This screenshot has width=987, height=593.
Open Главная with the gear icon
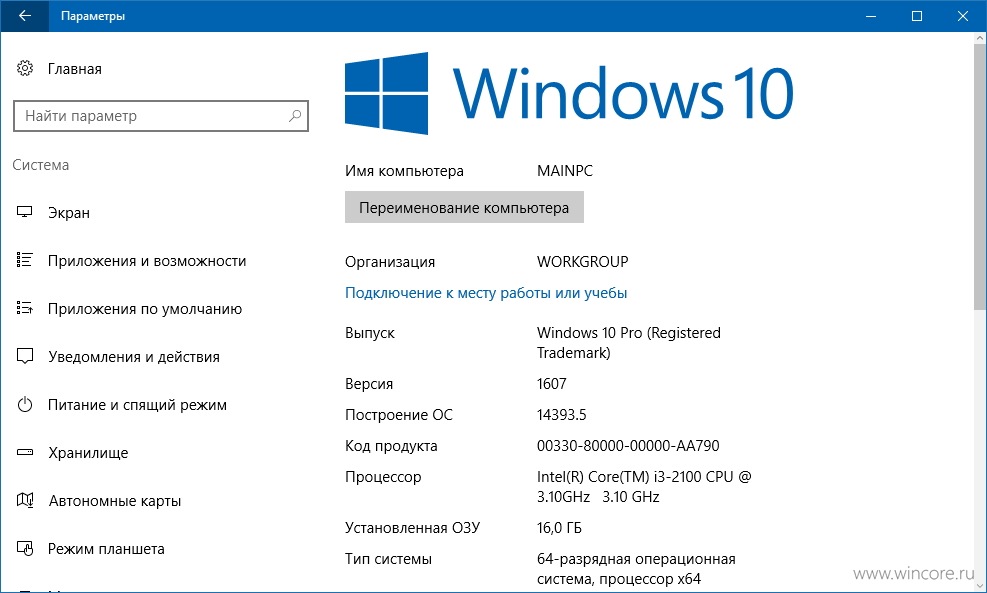coord(25,68)
